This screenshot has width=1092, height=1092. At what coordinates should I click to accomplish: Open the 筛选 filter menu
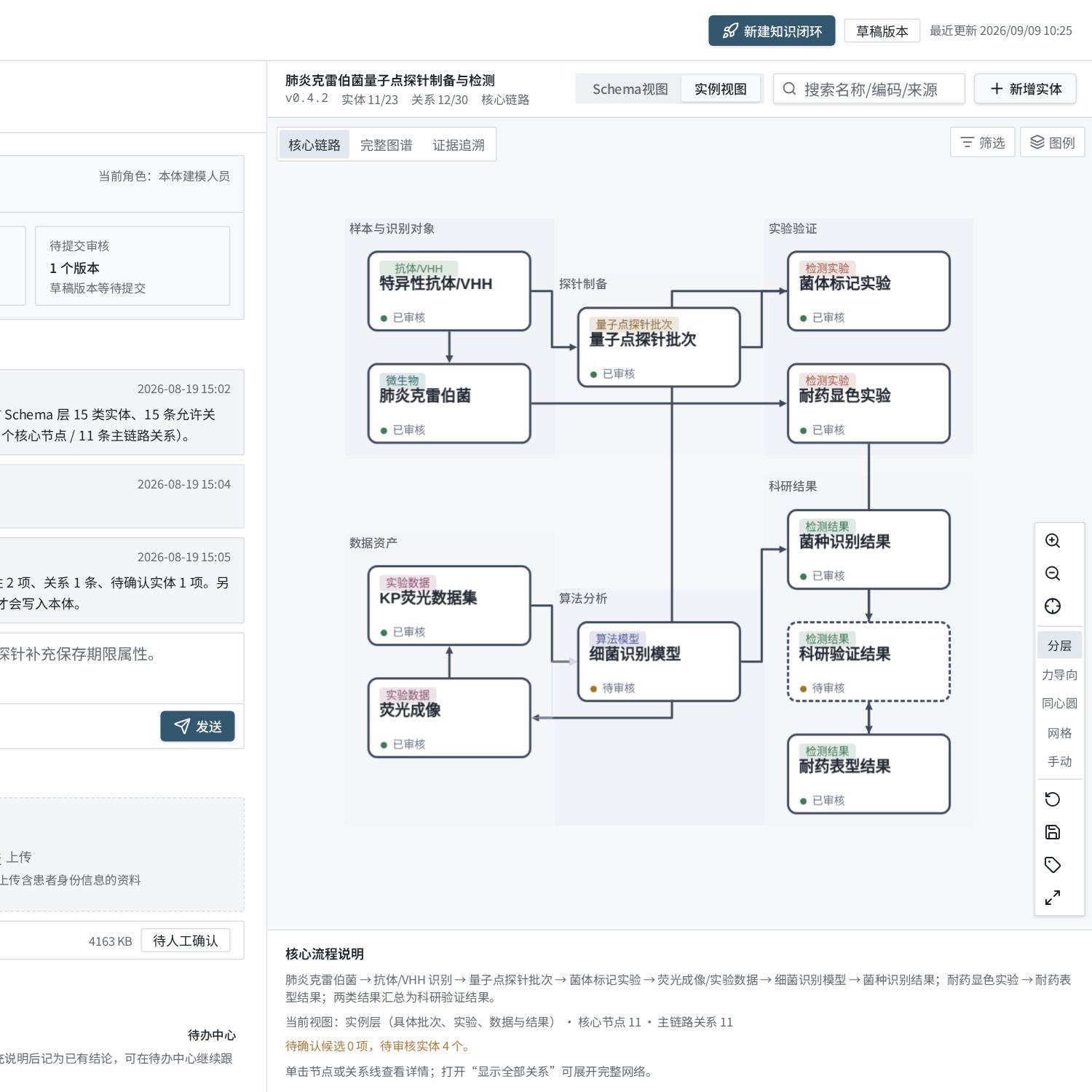(983, 143)
